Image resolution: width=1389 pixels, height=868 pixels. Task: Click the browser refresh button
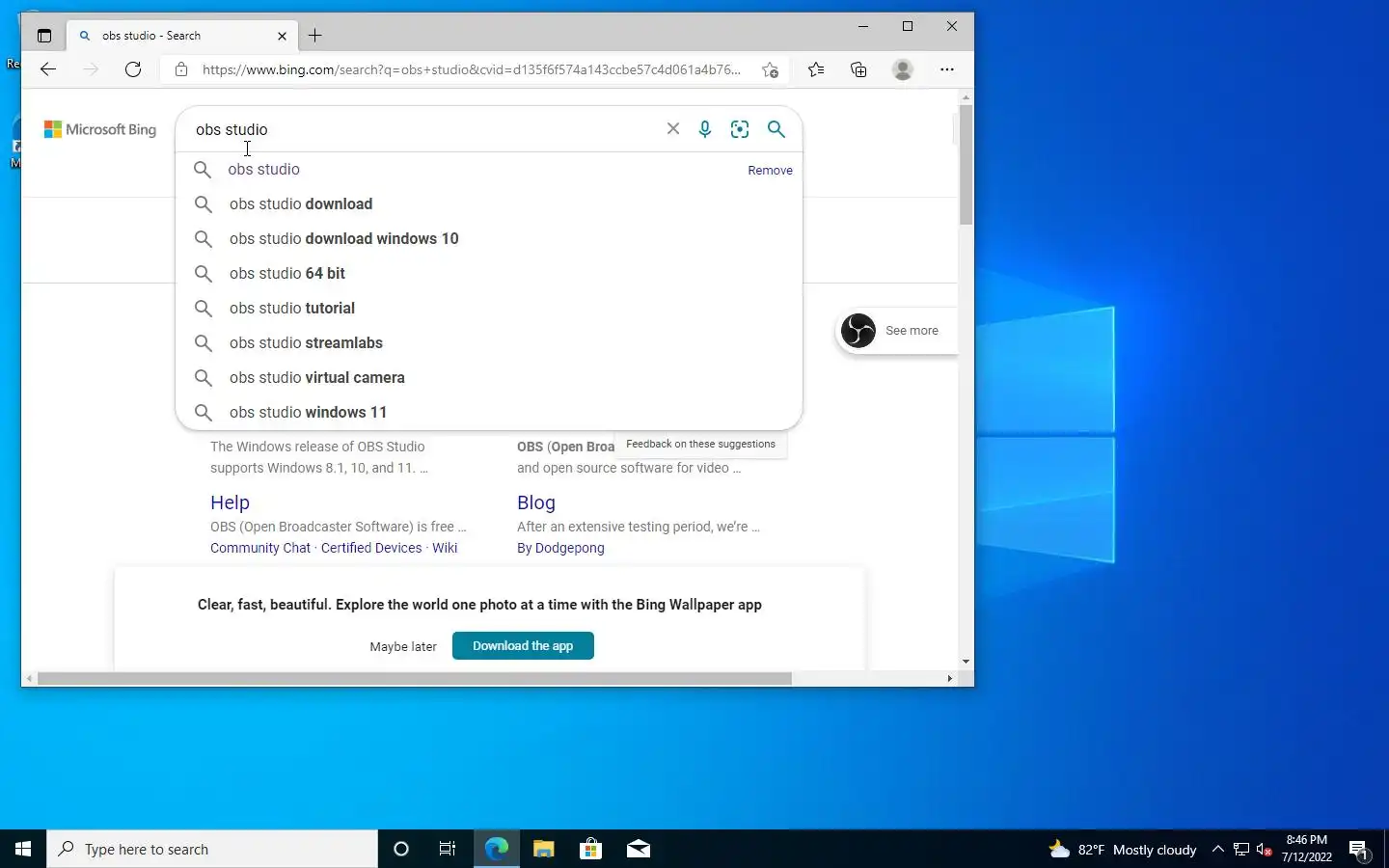pyautogui.click(x=133, y=69)
